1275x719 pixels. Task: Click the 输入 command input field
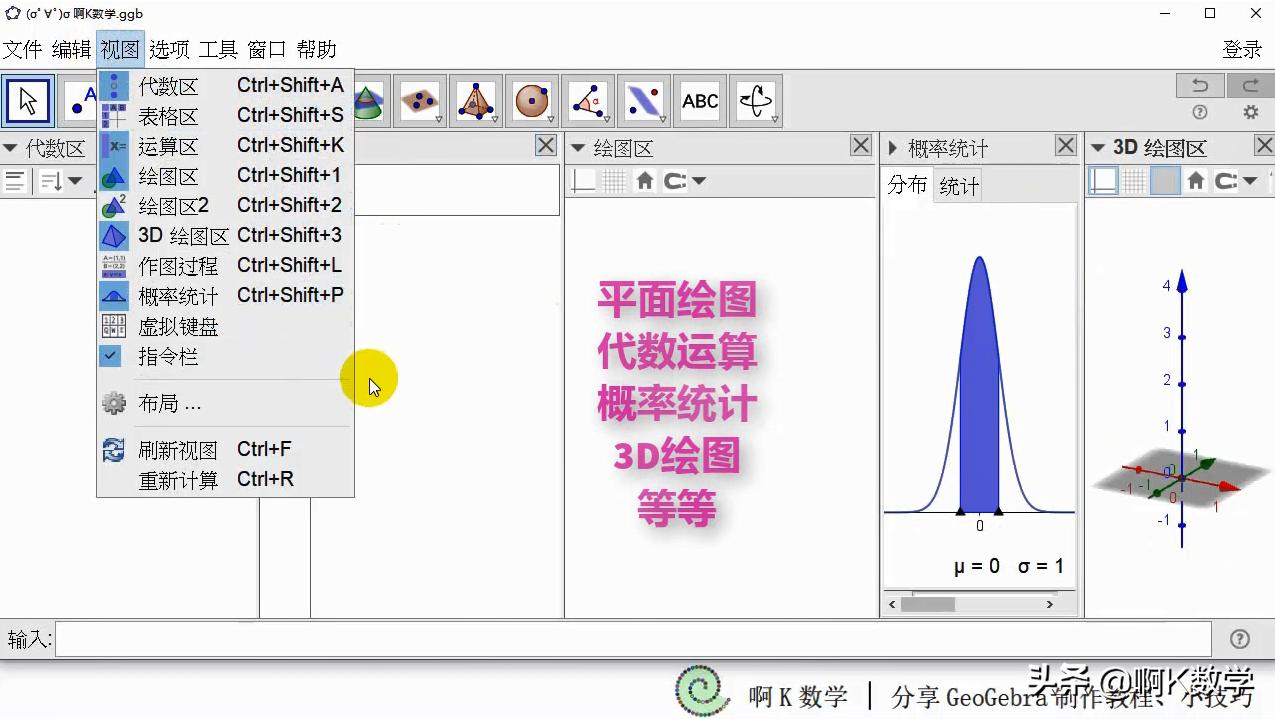pos(633,639)
